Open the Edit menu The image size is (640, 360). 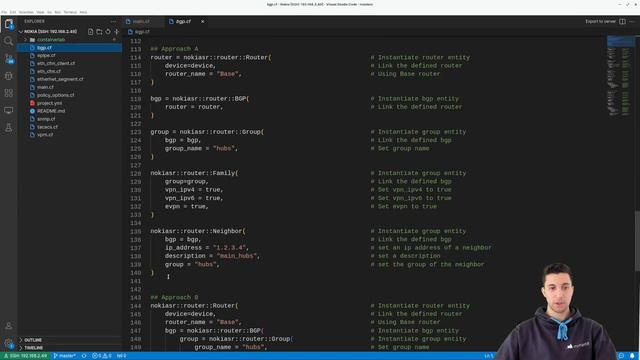tap(13, 12)
